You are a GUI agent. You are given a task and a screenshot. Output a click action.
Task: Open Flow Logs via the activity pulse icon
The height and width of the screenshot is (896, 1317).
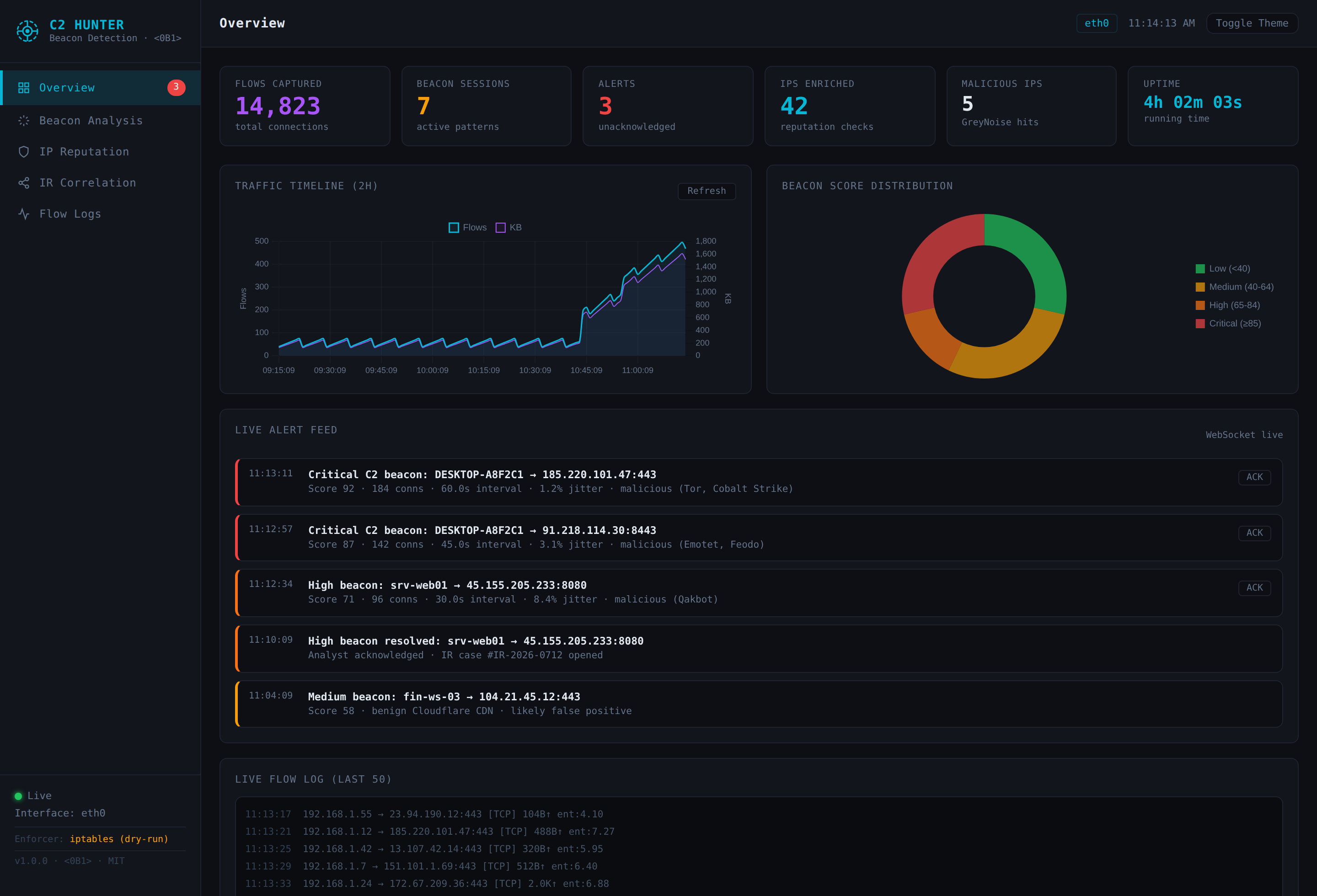pos(24,214)
